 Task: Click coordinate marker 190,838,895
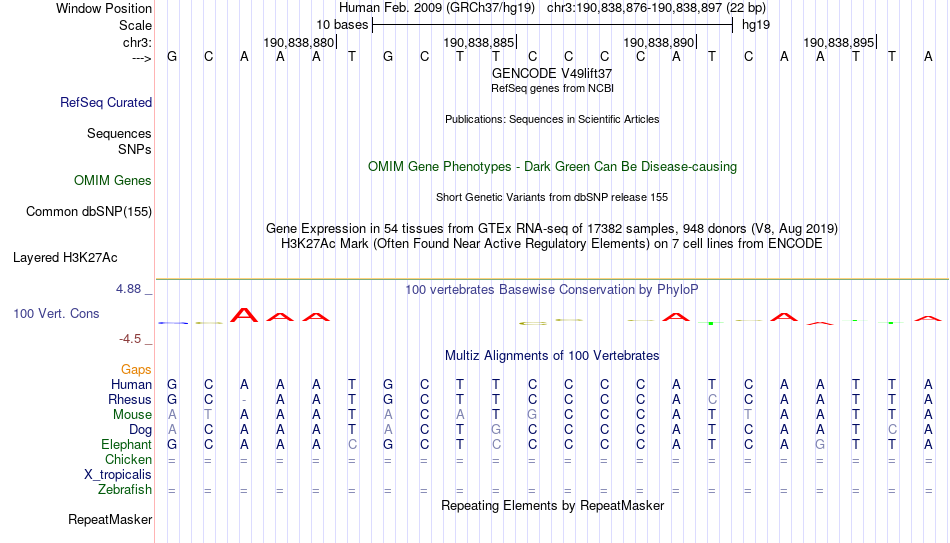(x=839, y=42)
